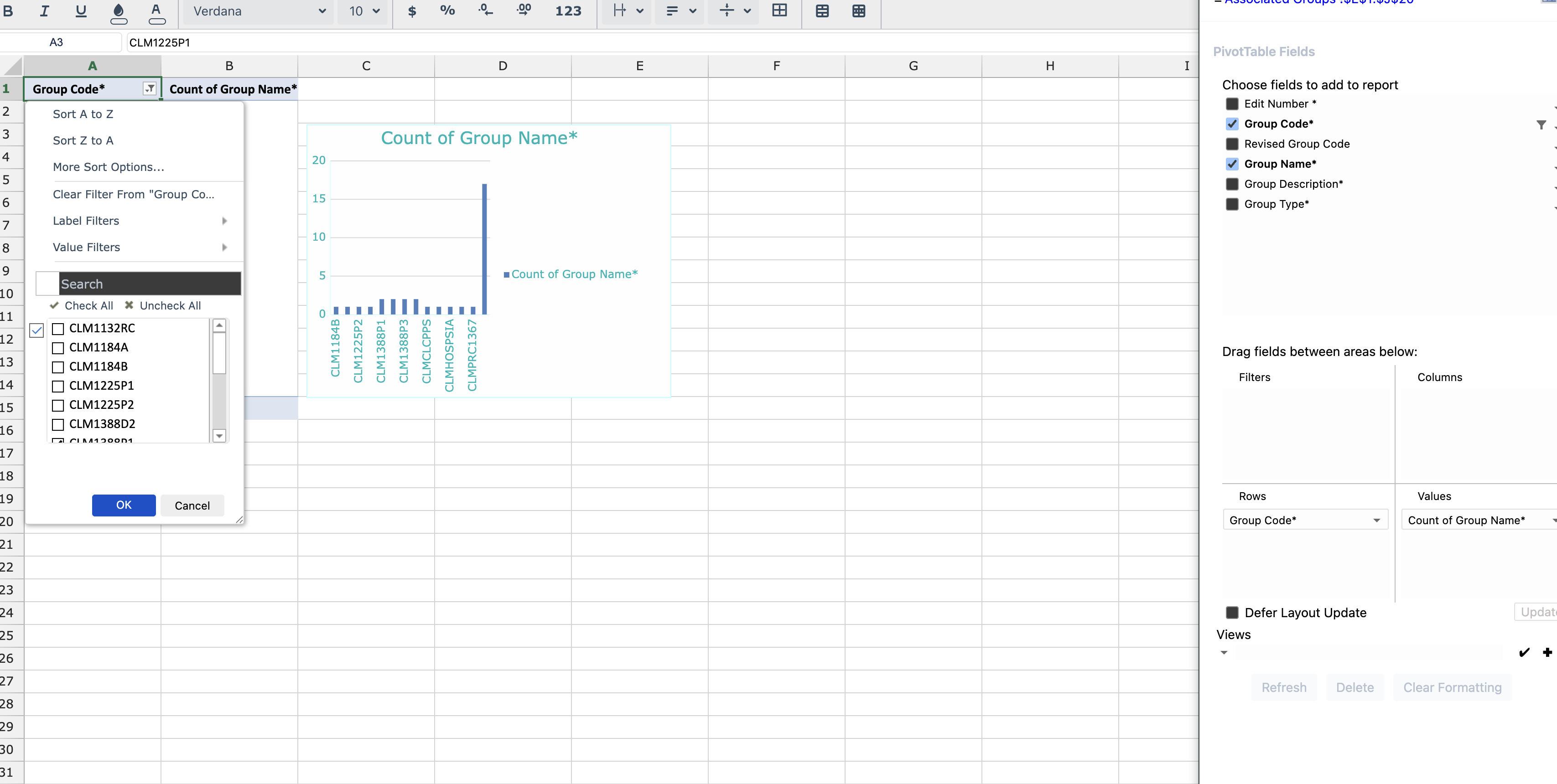Apply currency format with dollar icon

(x=412, y=11)
